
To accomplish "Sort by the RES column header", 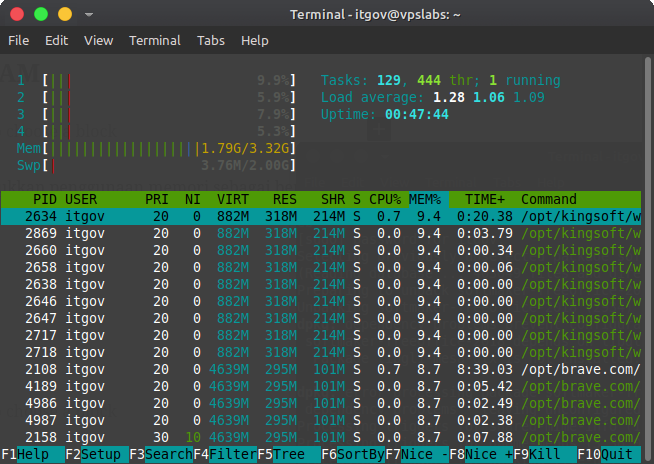I will tap(285, 199).
